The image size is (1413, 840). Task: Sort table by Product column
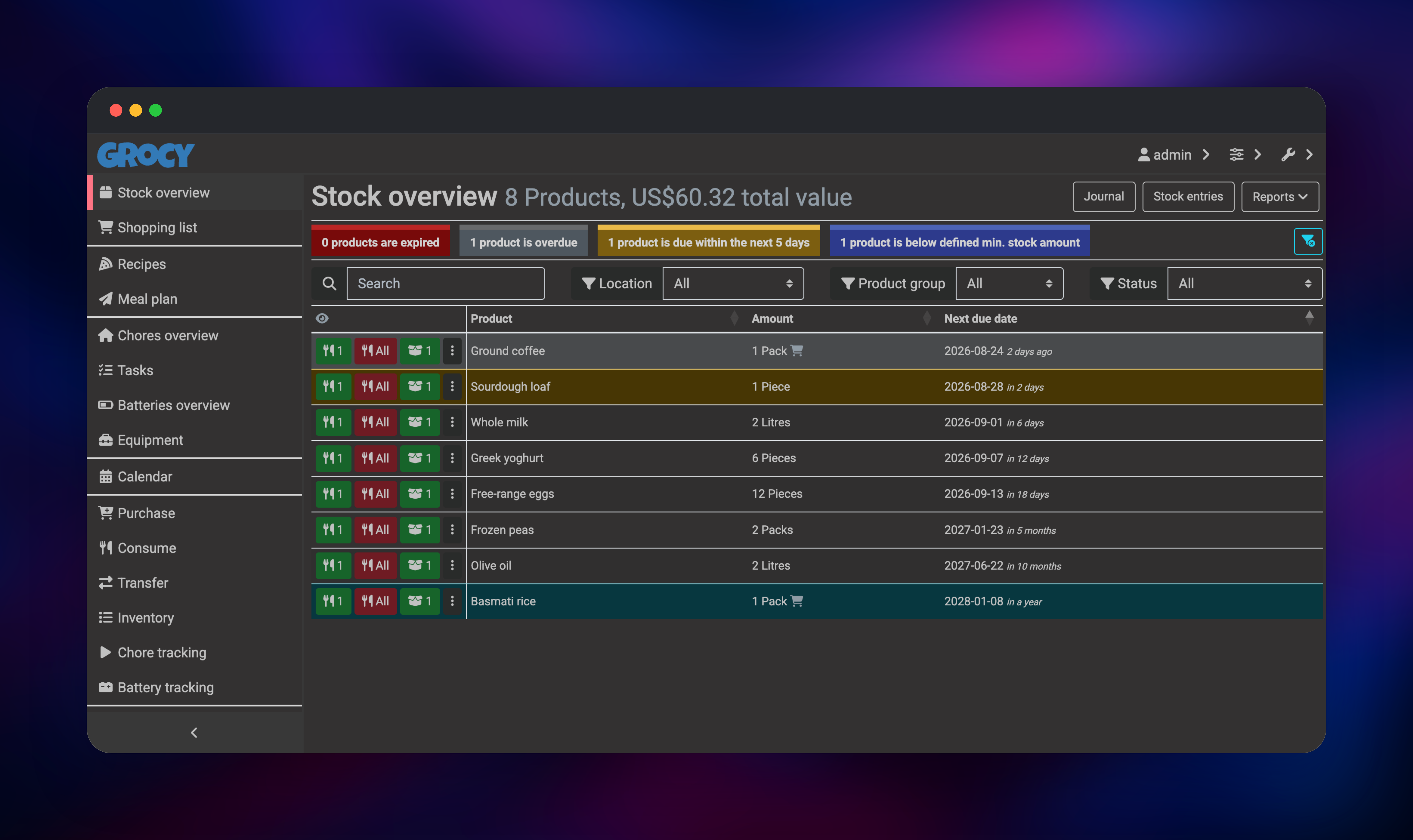604,319
